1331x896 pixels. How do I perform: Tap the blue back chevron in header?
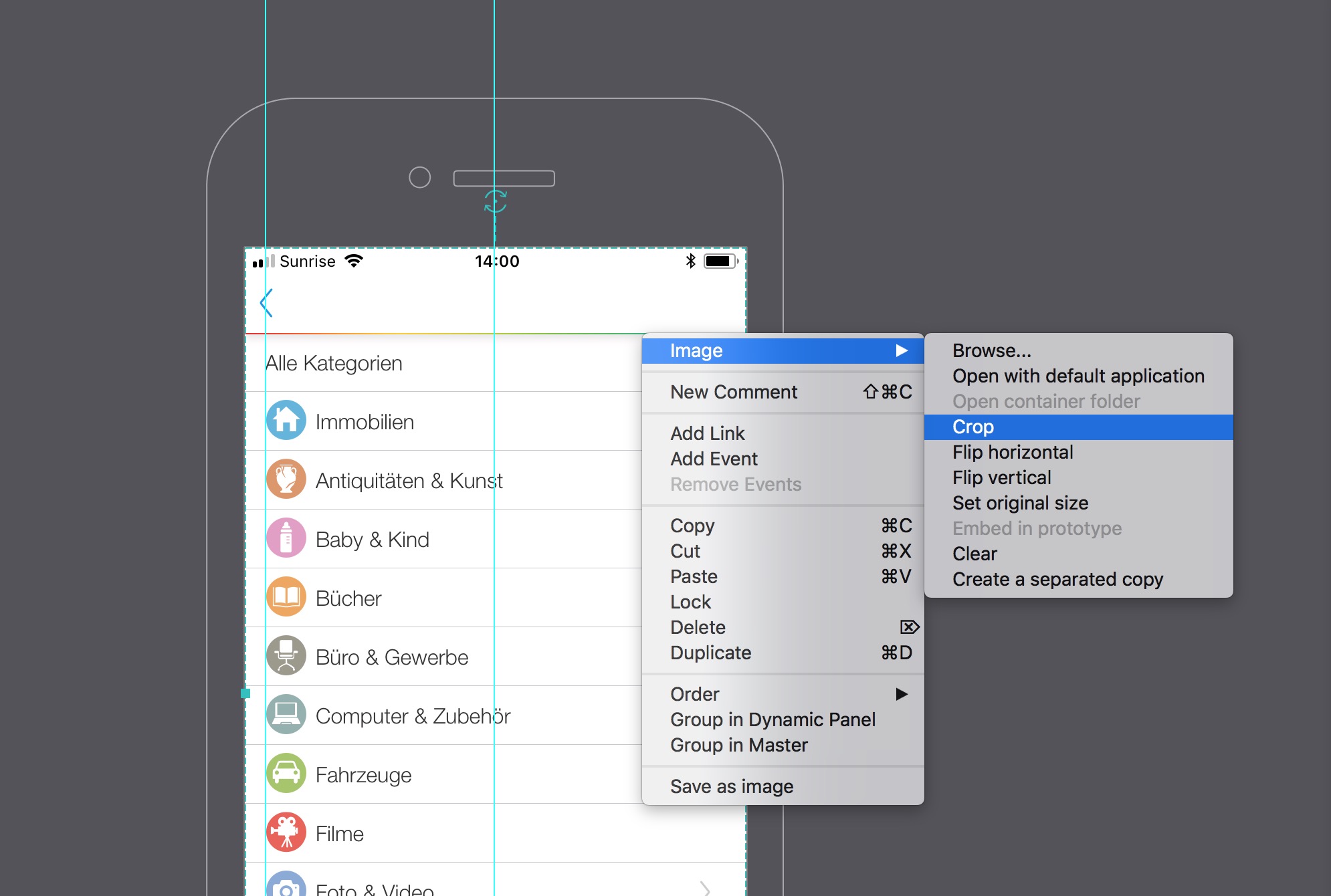coord(266,303)
